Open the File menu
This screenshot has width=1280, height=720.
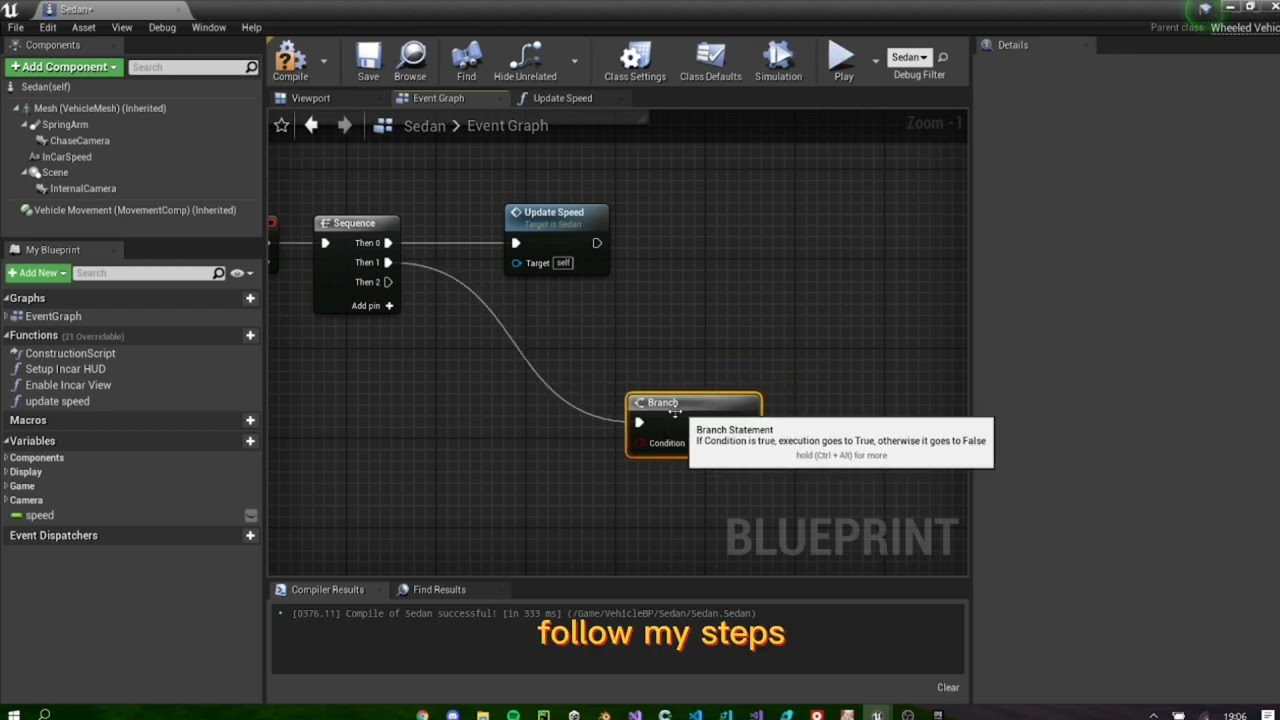(x=16, y=28)
